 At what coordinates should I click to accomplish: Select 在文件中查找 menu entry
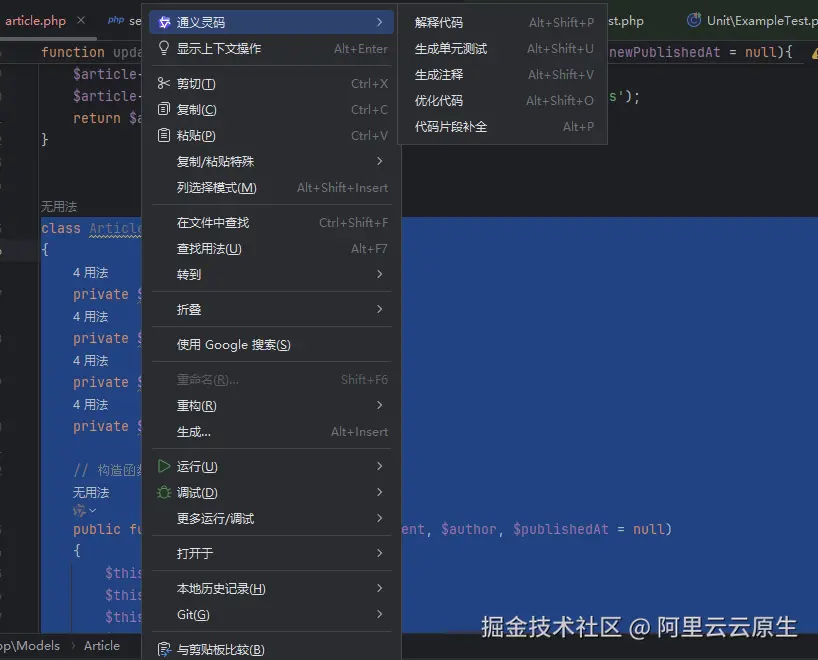(271, 223)
